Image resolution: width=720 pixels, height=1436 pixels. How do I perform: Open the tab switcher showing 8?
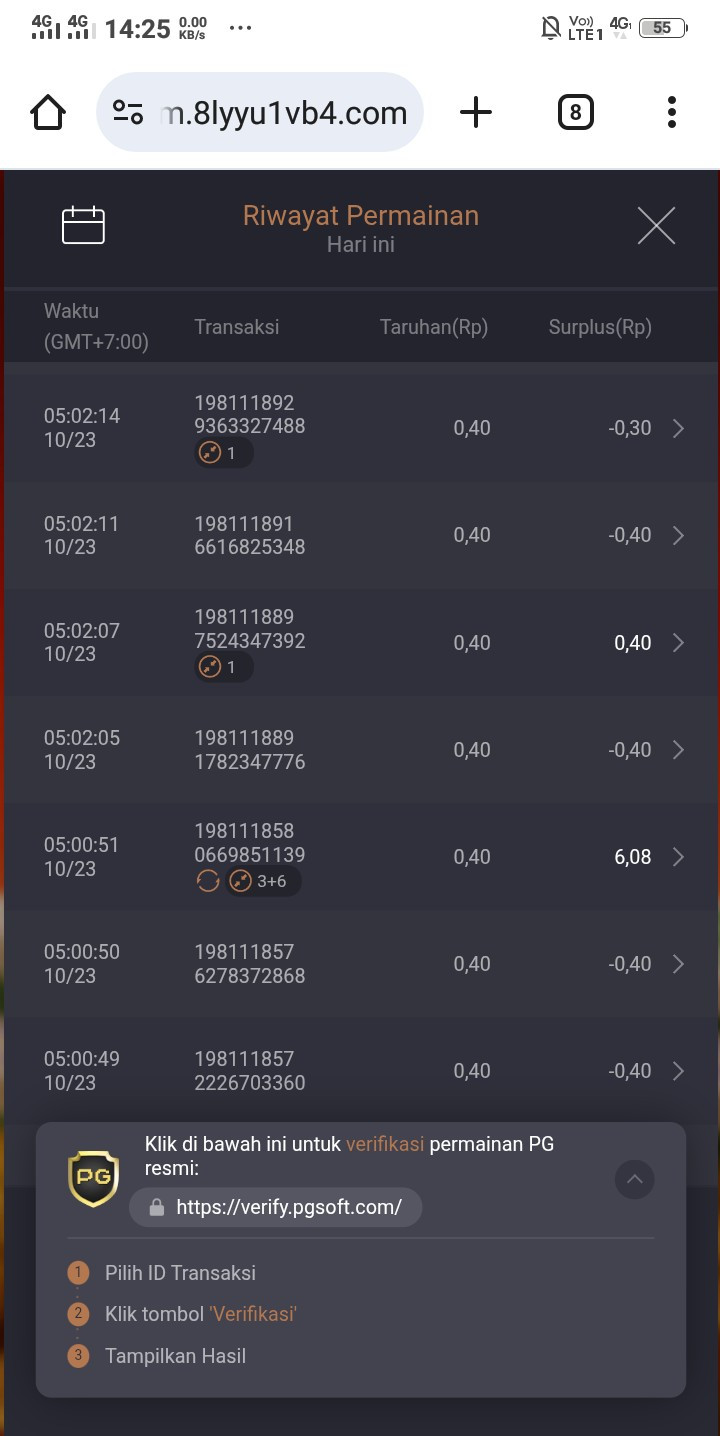tap(575, 112)
